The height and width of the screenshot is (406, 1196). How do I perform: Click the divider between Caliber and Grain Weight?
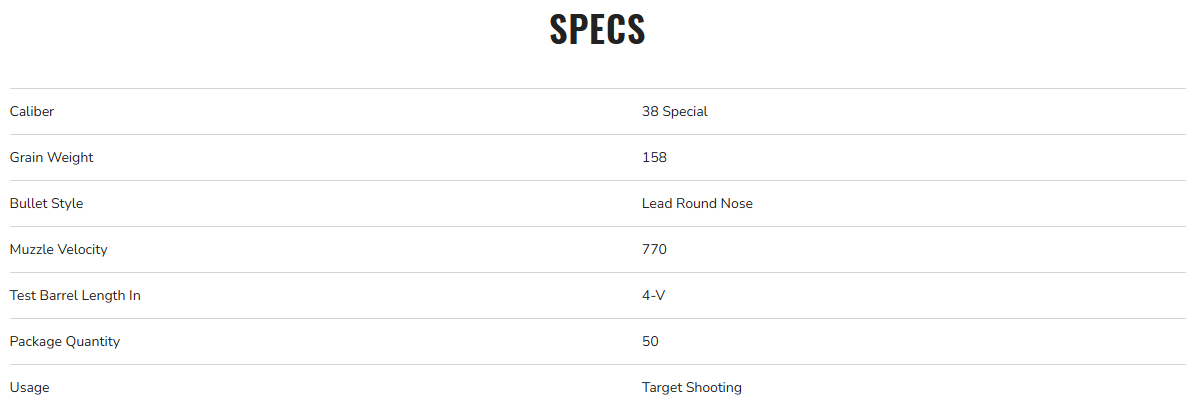tap(597, 135)
